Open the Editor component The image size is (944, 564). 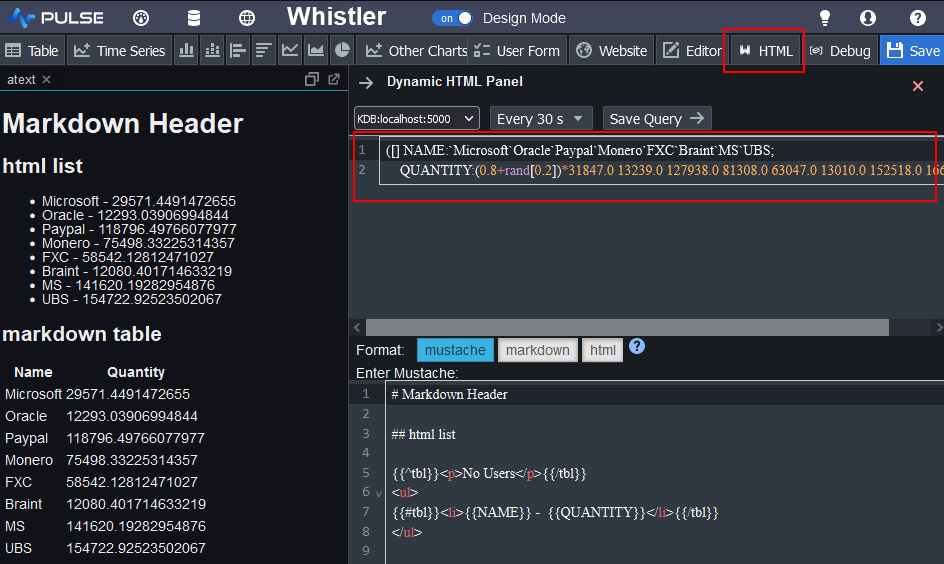pos(692,51)
